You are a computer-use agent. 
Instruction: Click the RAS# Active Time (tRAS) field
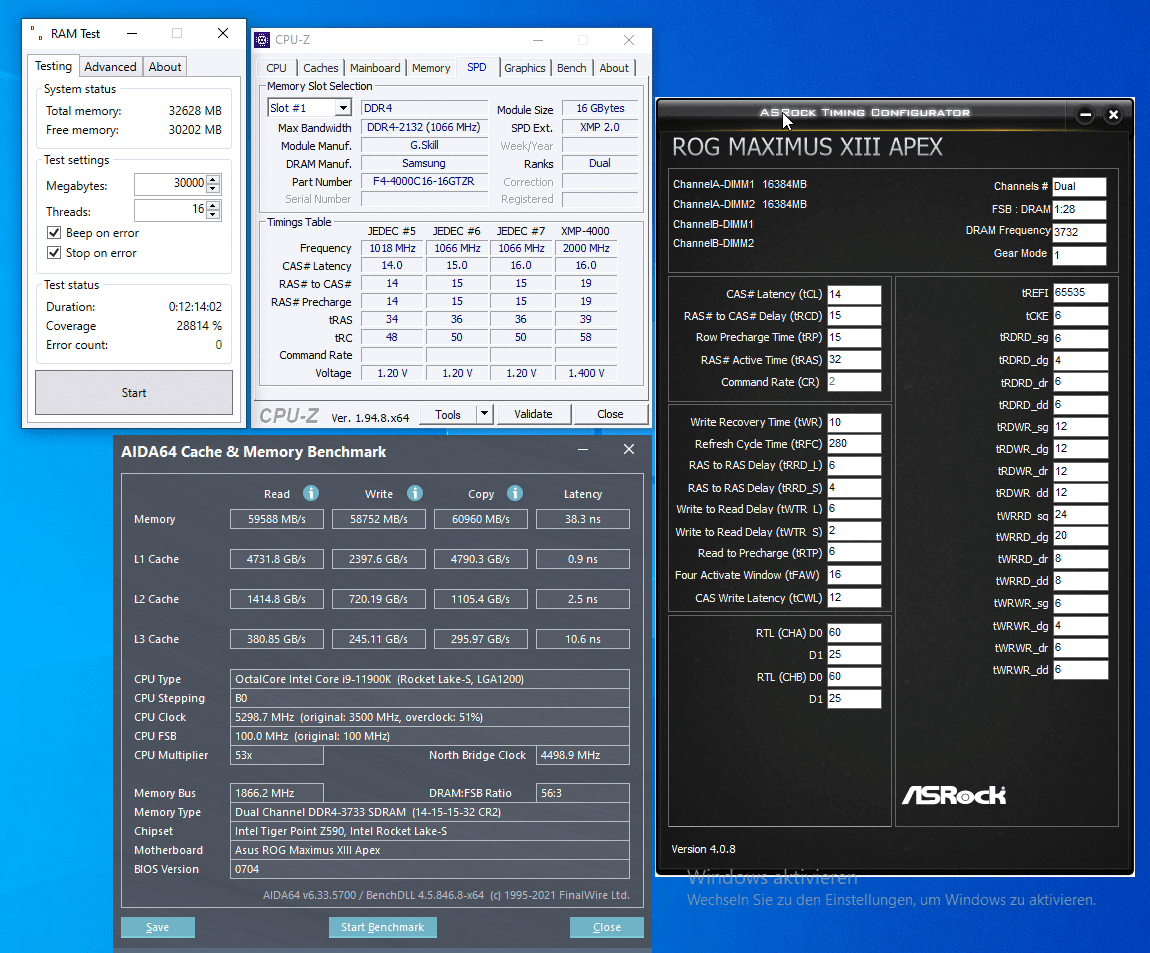coord(854,359)
